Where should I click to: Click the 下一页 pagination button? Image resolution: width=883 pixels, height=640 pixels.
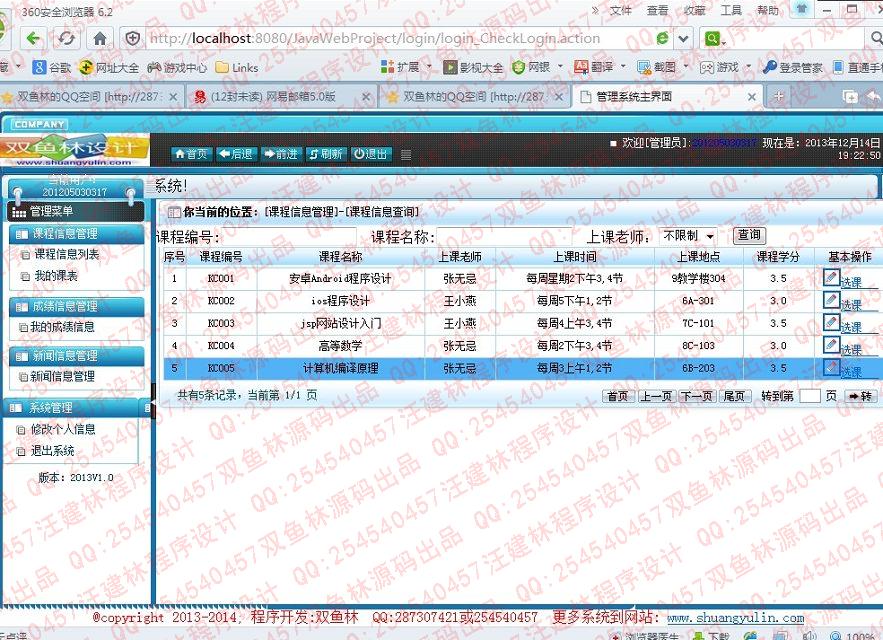pos(697,396)
